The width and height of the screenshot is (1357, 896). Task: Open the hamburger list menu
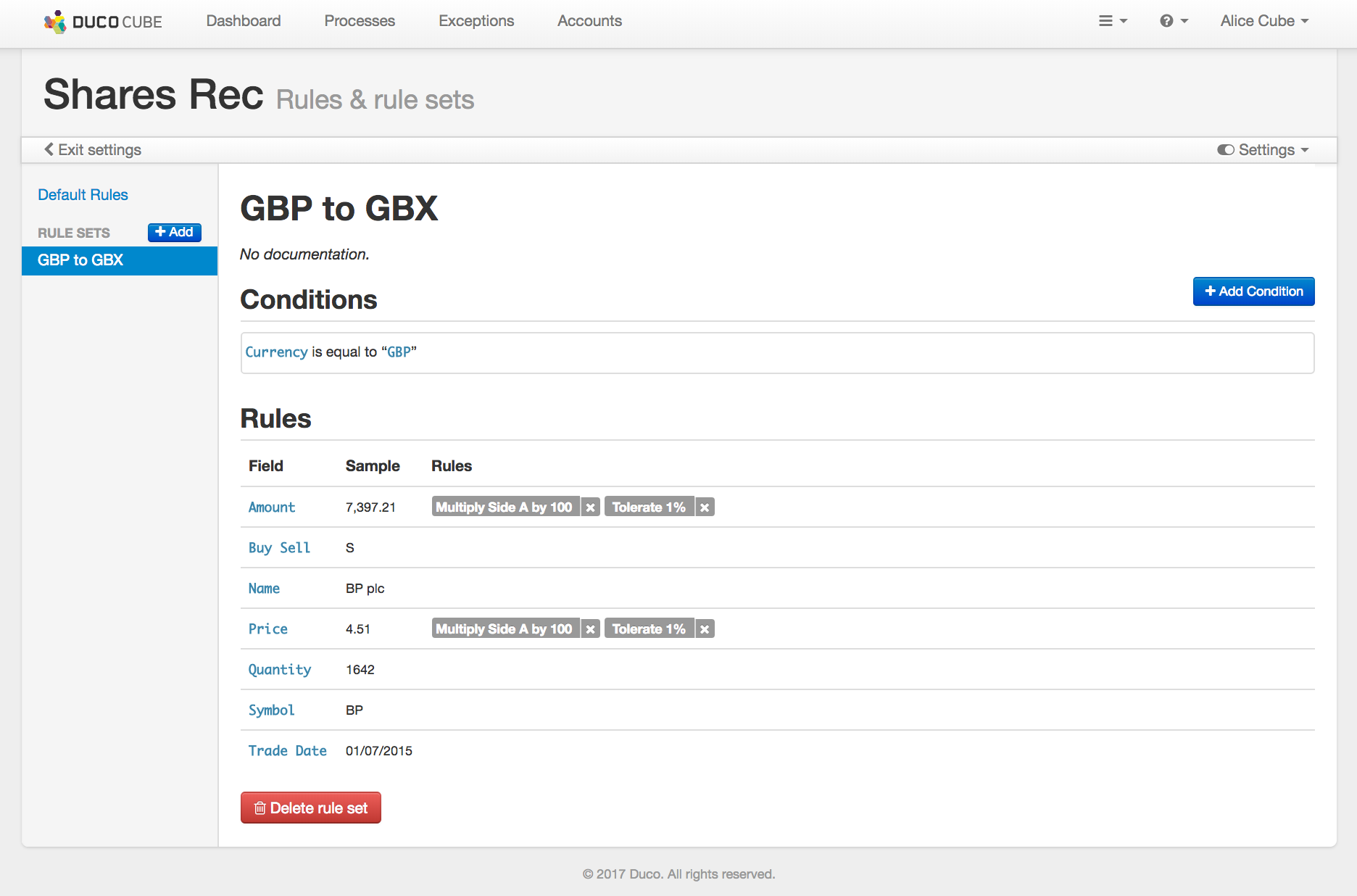[1112, 21]
